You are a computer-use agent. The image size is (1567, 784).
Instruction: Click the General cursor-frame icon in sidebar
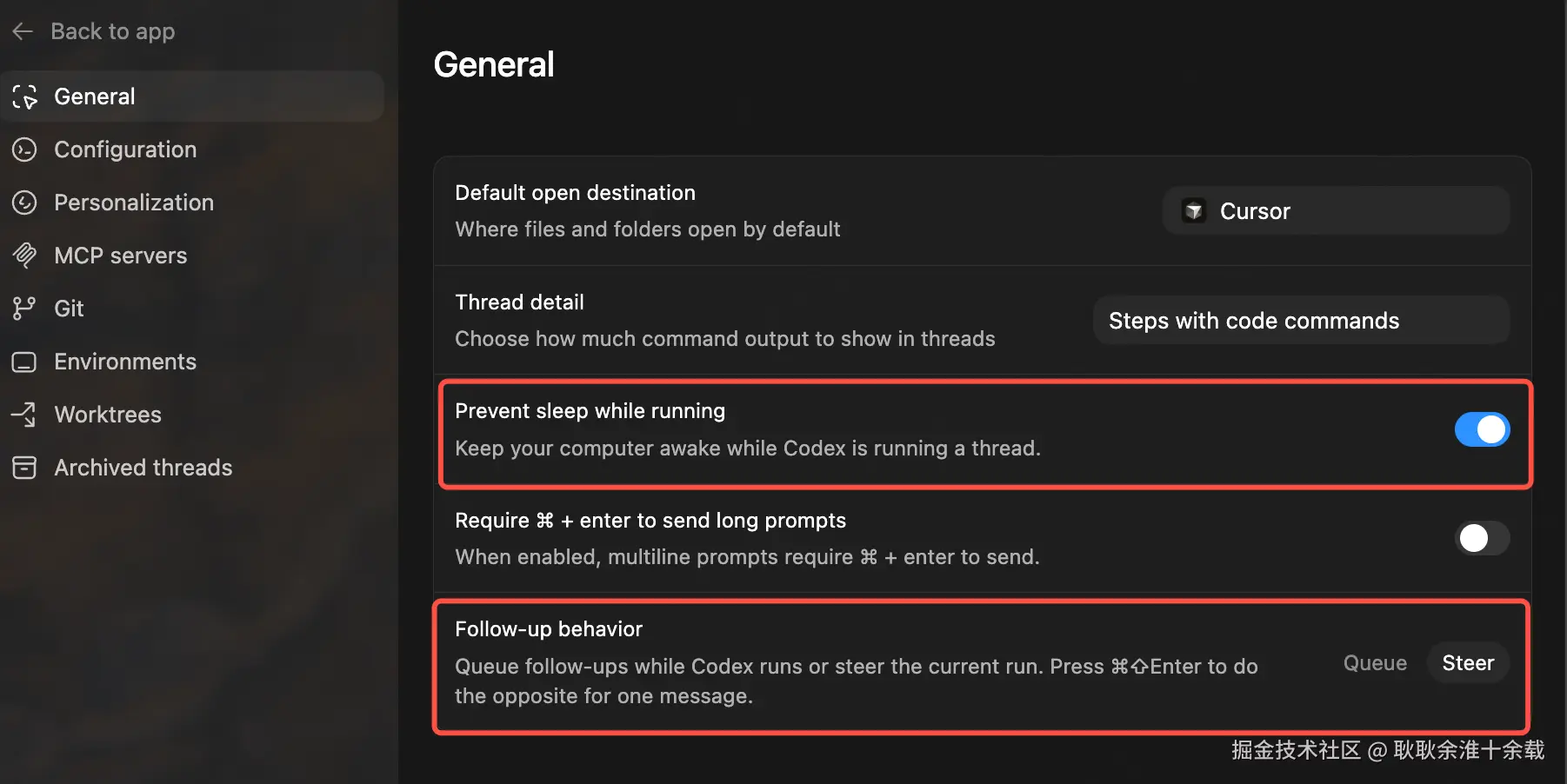click(24, 96)
